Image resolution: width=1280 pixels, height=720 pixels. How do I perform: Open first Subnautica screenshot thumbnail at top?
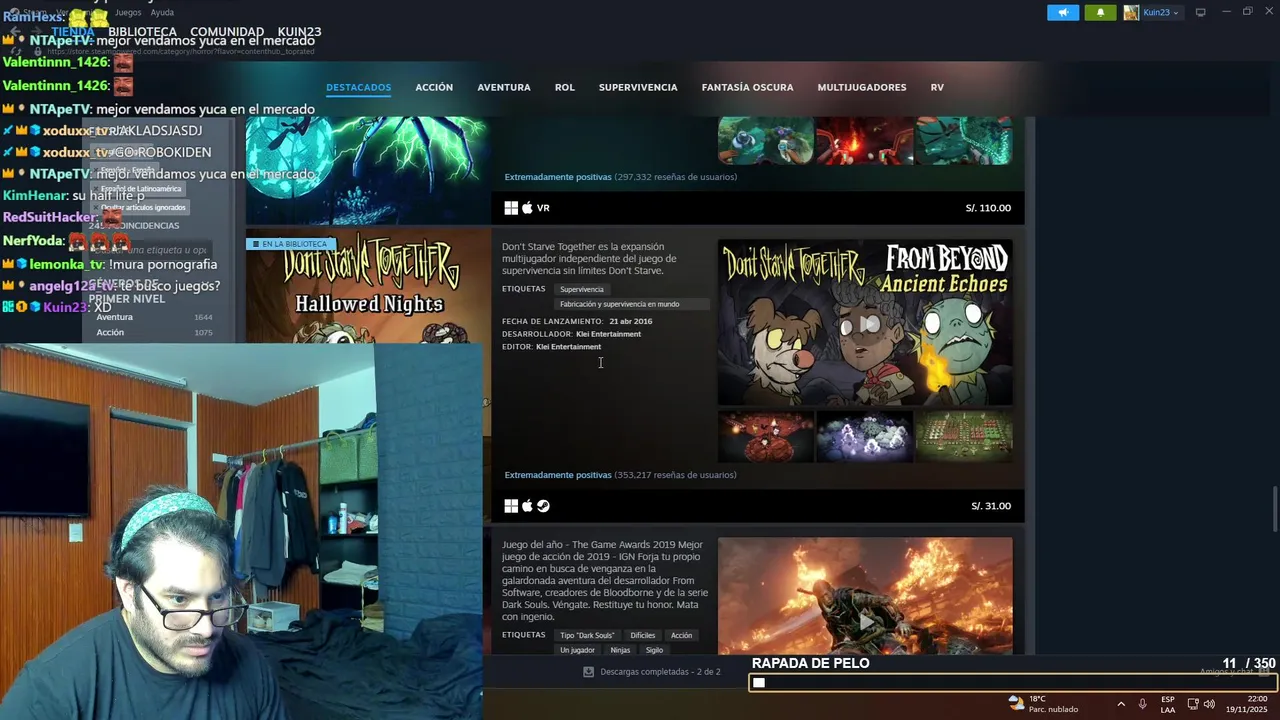point(766,140)
